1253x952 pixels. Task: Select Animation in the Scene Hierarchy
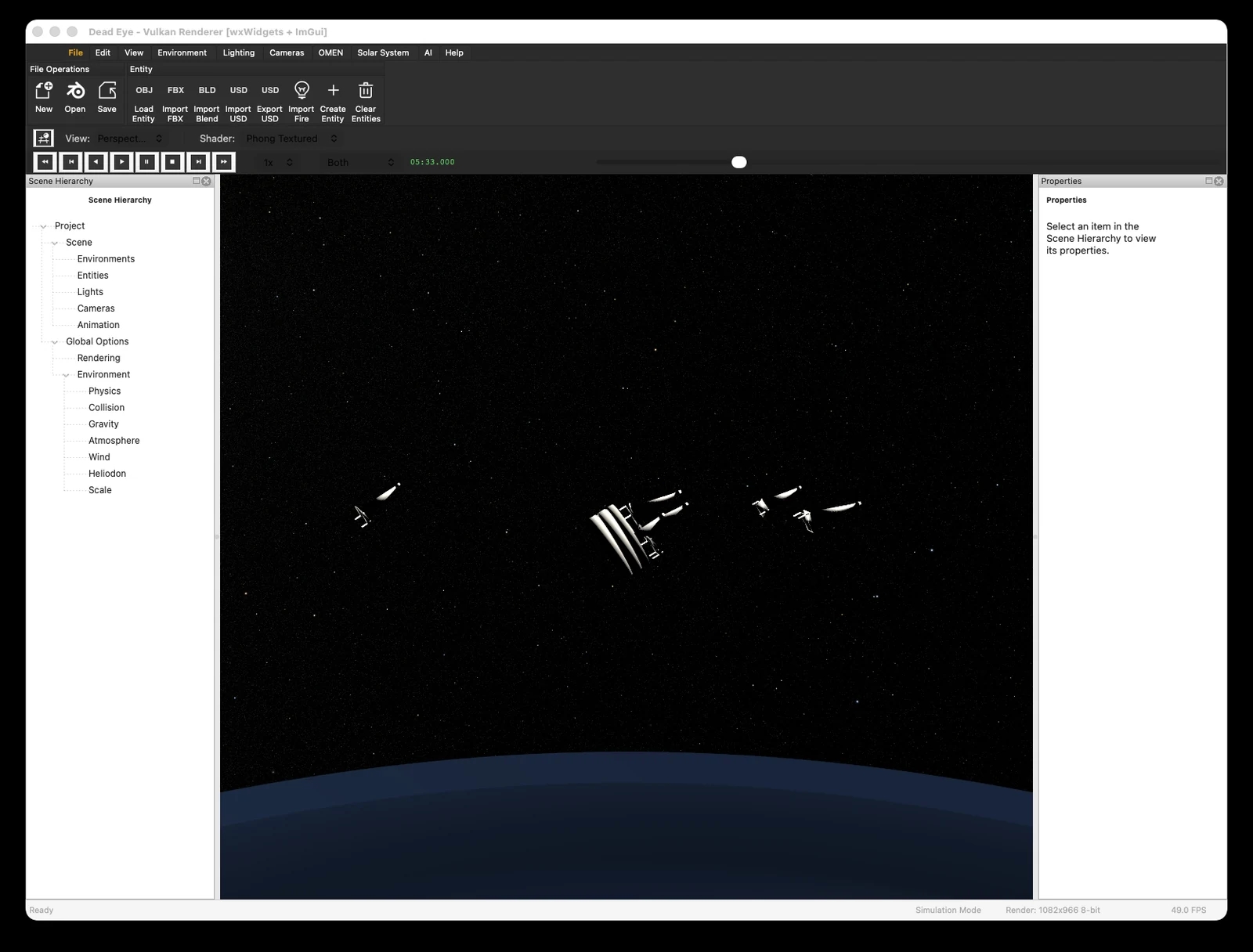(x=98, y=325)
